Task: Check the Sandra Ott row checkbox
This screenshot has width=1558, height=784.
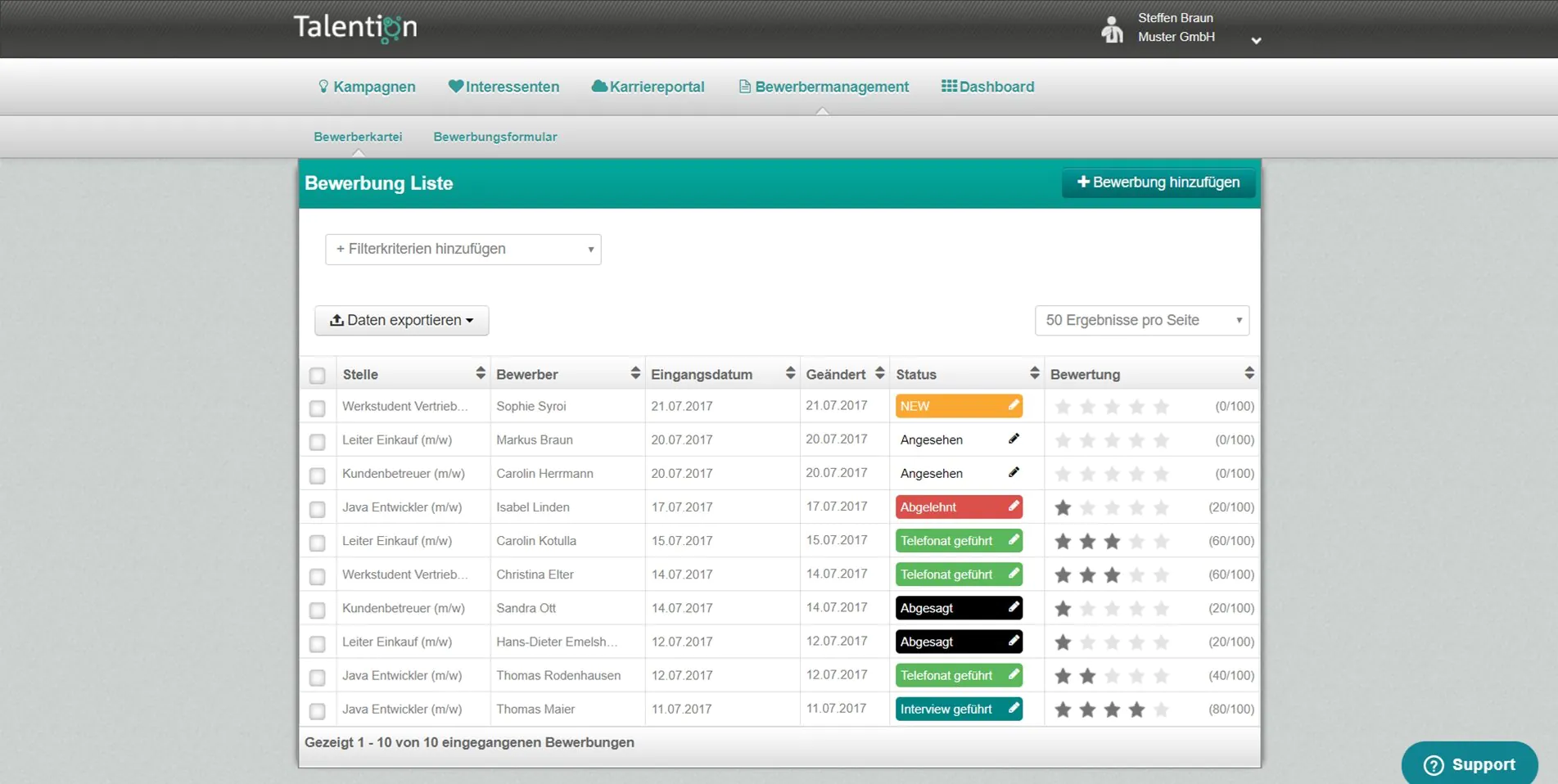Action: 318,610
